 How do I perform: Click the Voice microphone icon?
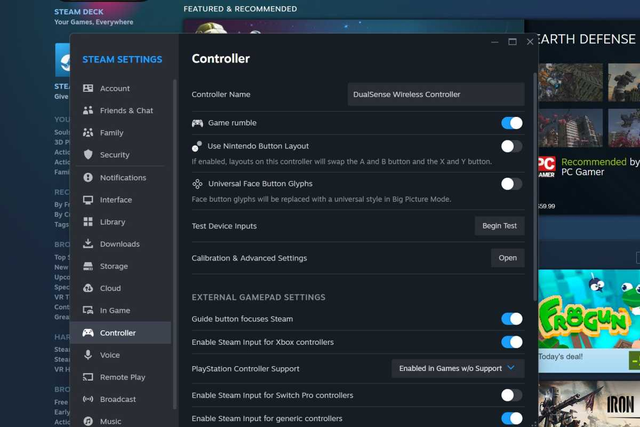pyautogui.click(x=88, y=354)
